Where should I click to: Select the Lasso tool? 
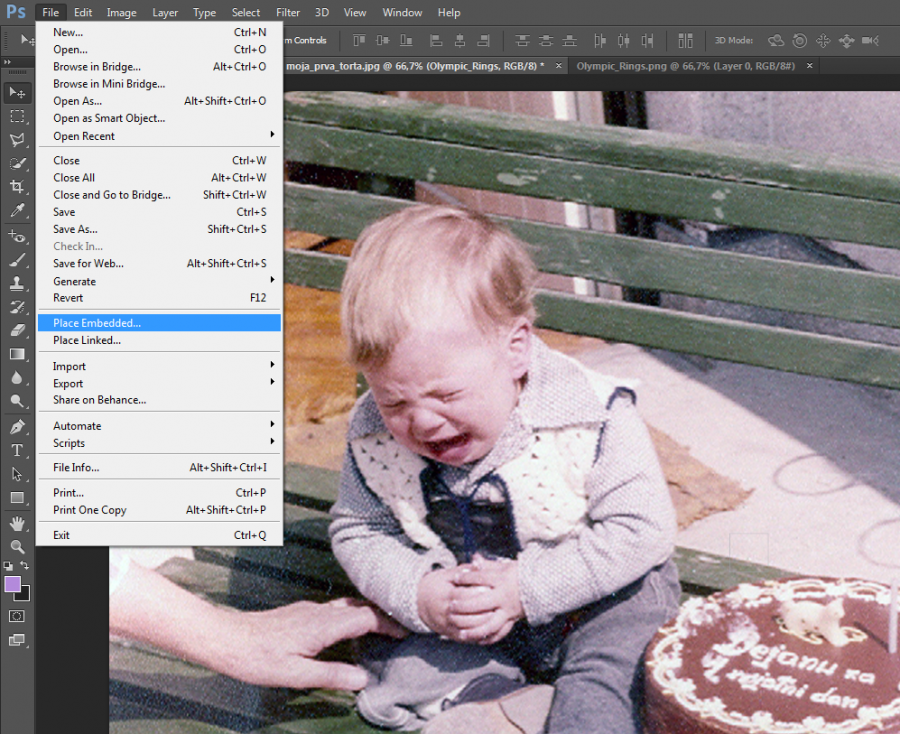(x=17, y=140)
